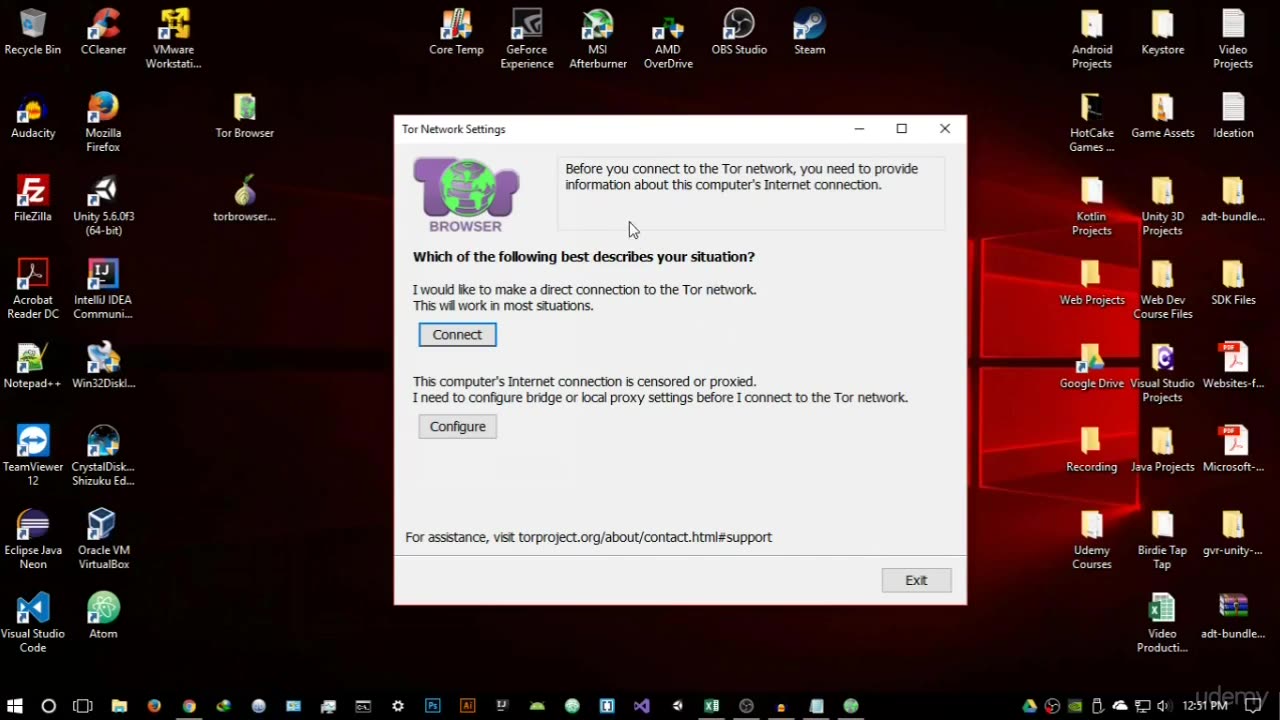This screenshot has width=1280, height=720.
Task: Select the gvr-unity folder on desktop
Action: [x=1233, y=532]
